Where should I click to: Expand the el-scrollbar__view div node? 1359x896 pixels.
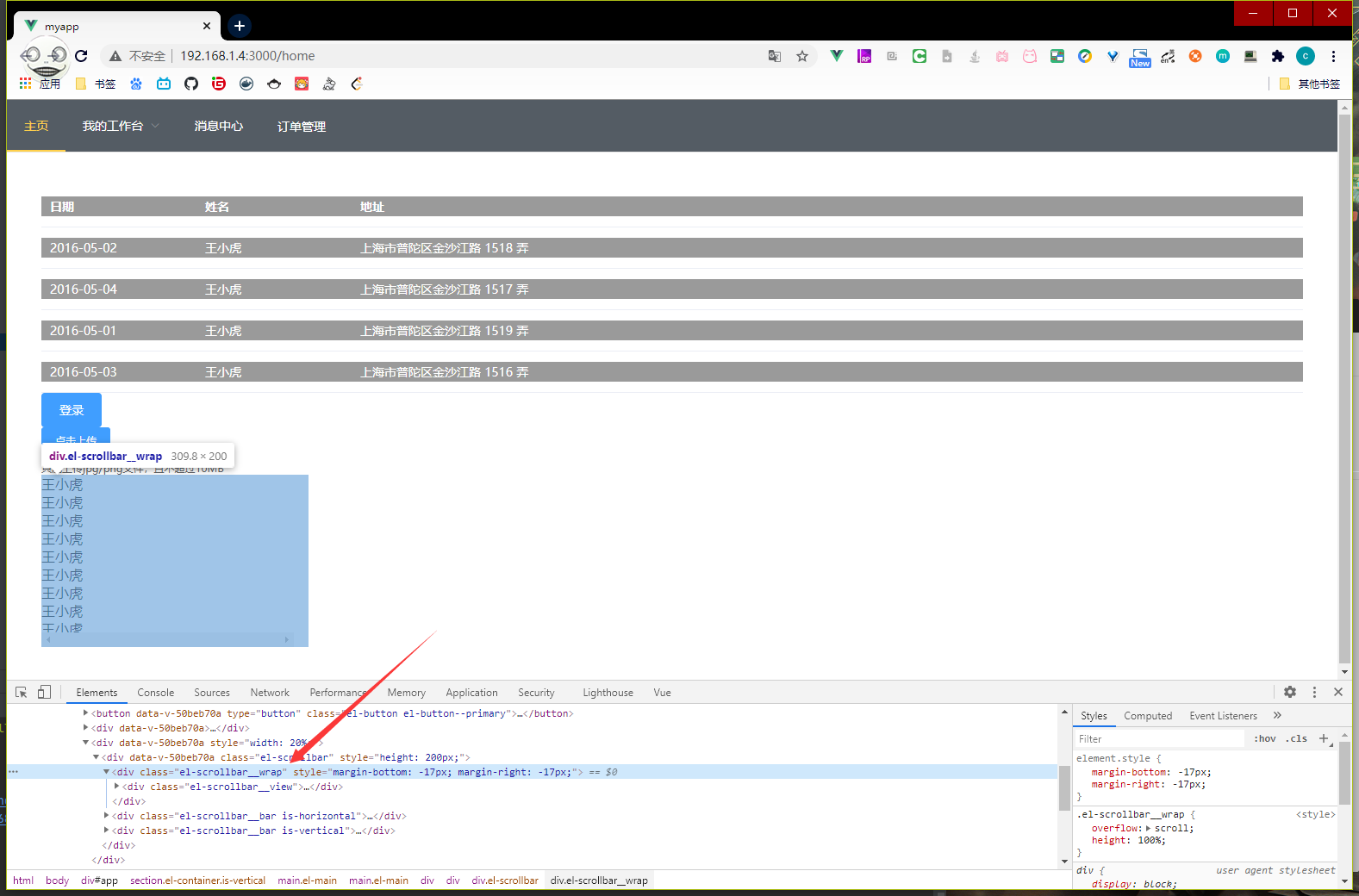[117, 787]
